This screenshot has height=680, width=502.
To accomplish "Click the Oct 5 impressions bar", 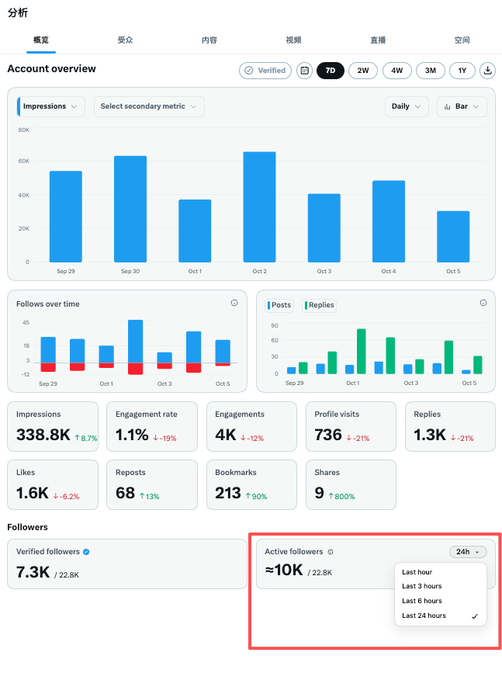I will (453, 237).
